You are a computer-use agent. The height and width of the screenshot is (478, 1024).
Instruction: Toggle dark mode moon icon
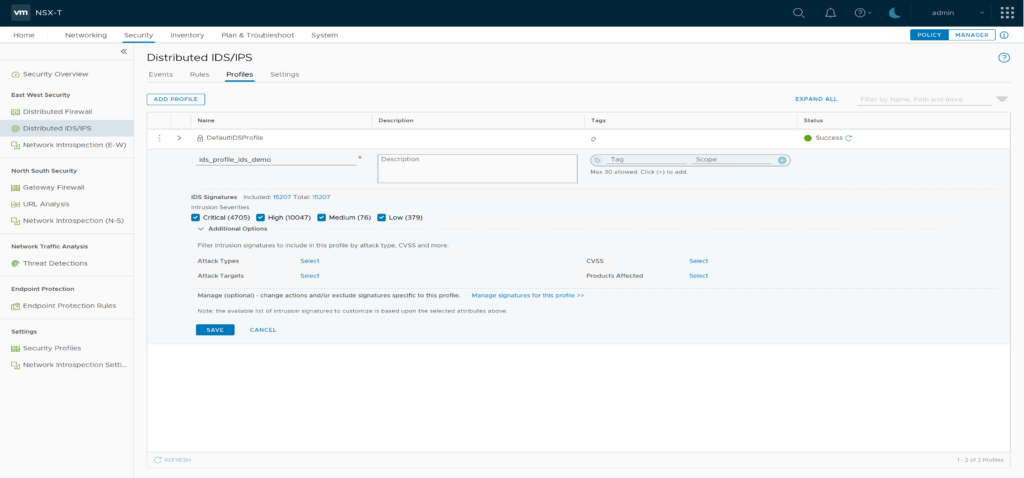[x=896, y=12]
